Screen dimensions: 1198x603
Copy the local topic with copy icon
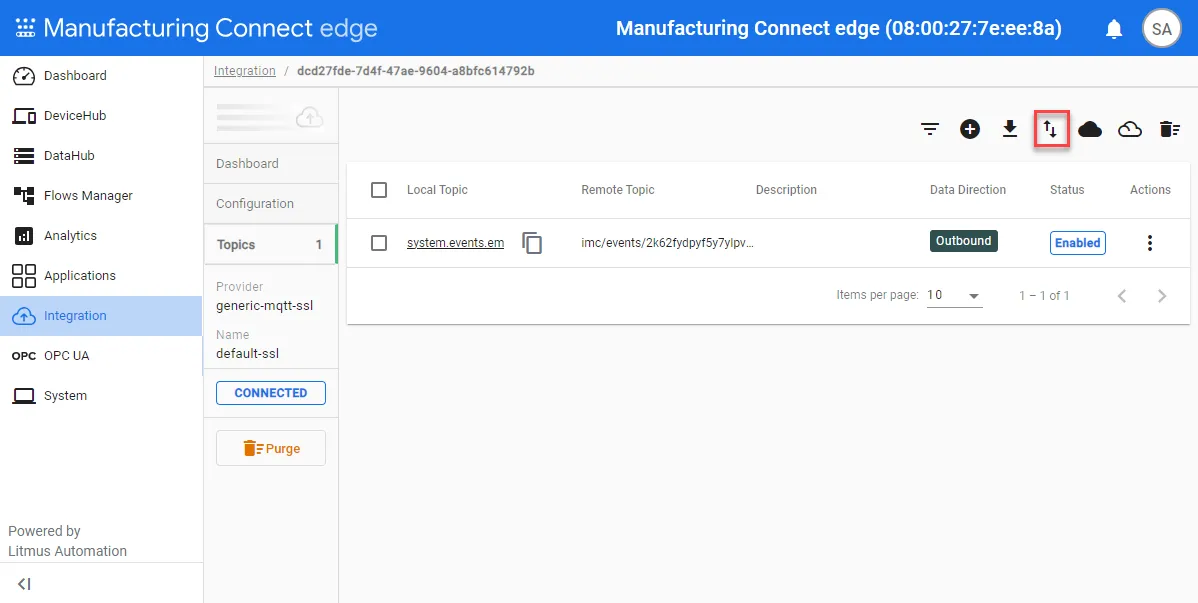click(532, 243)
